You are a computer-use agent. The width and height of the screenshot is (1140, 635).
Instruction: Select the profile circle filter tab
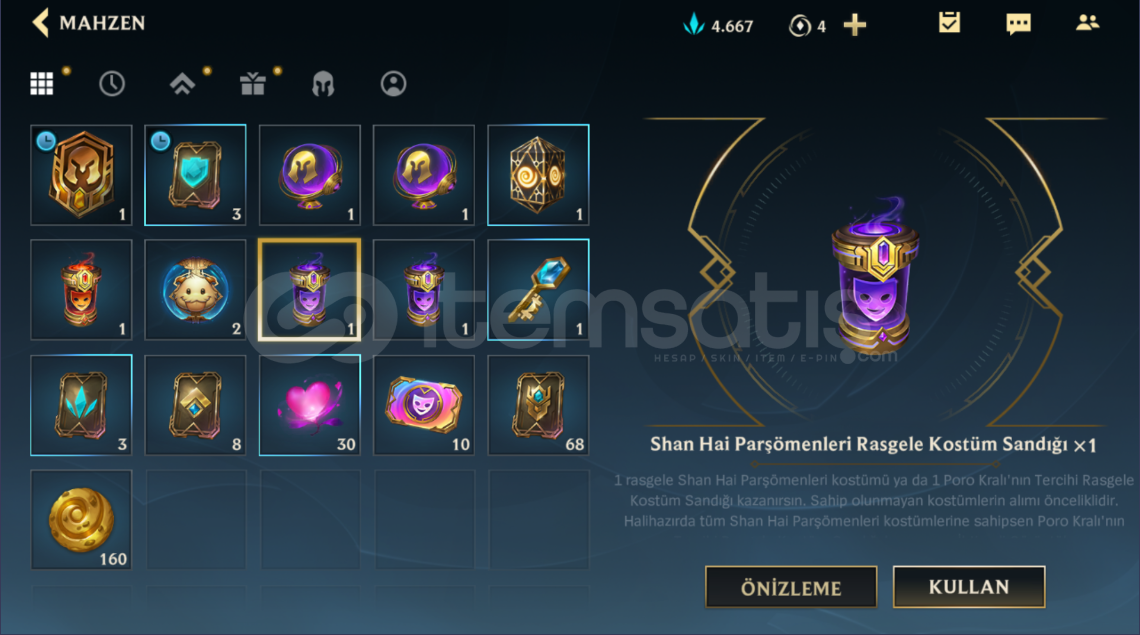pyautogui.click(x=393, y=84)
